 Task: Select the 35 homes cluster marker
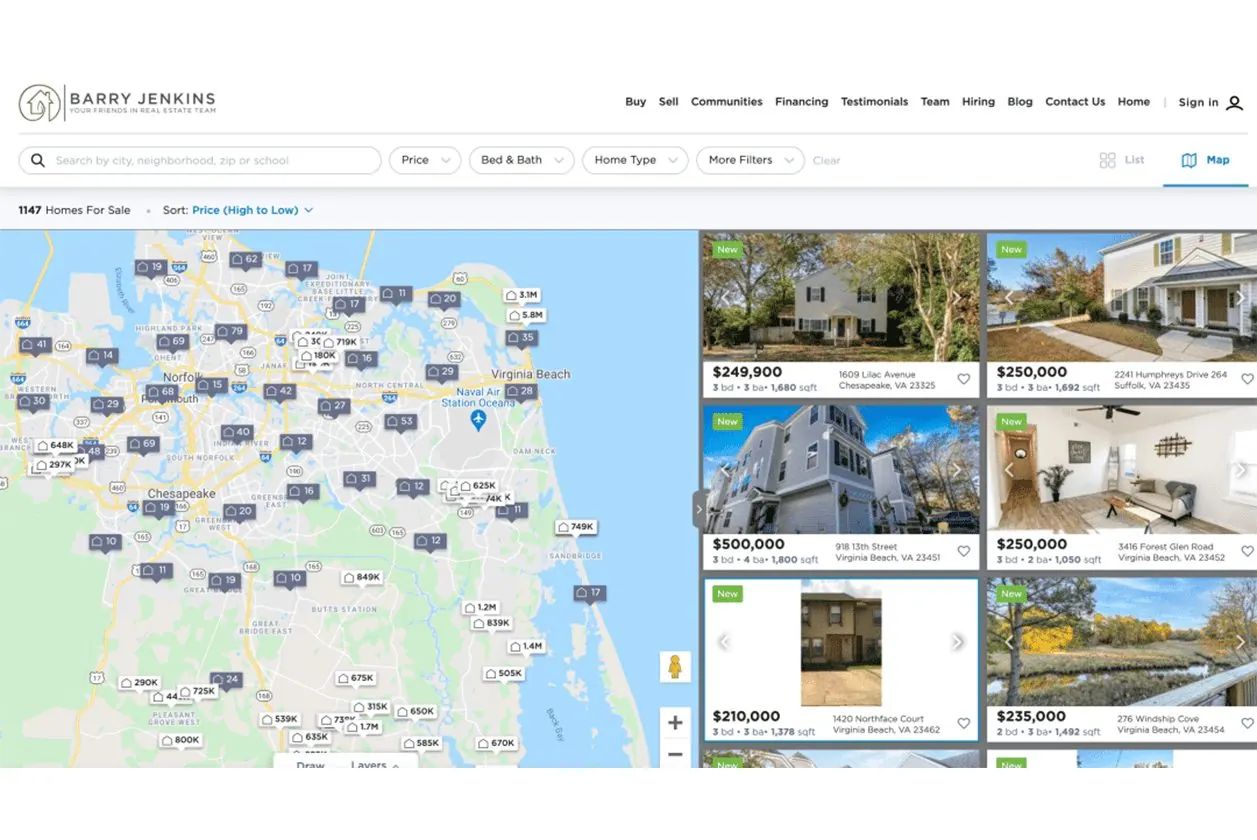pos(521,338)
